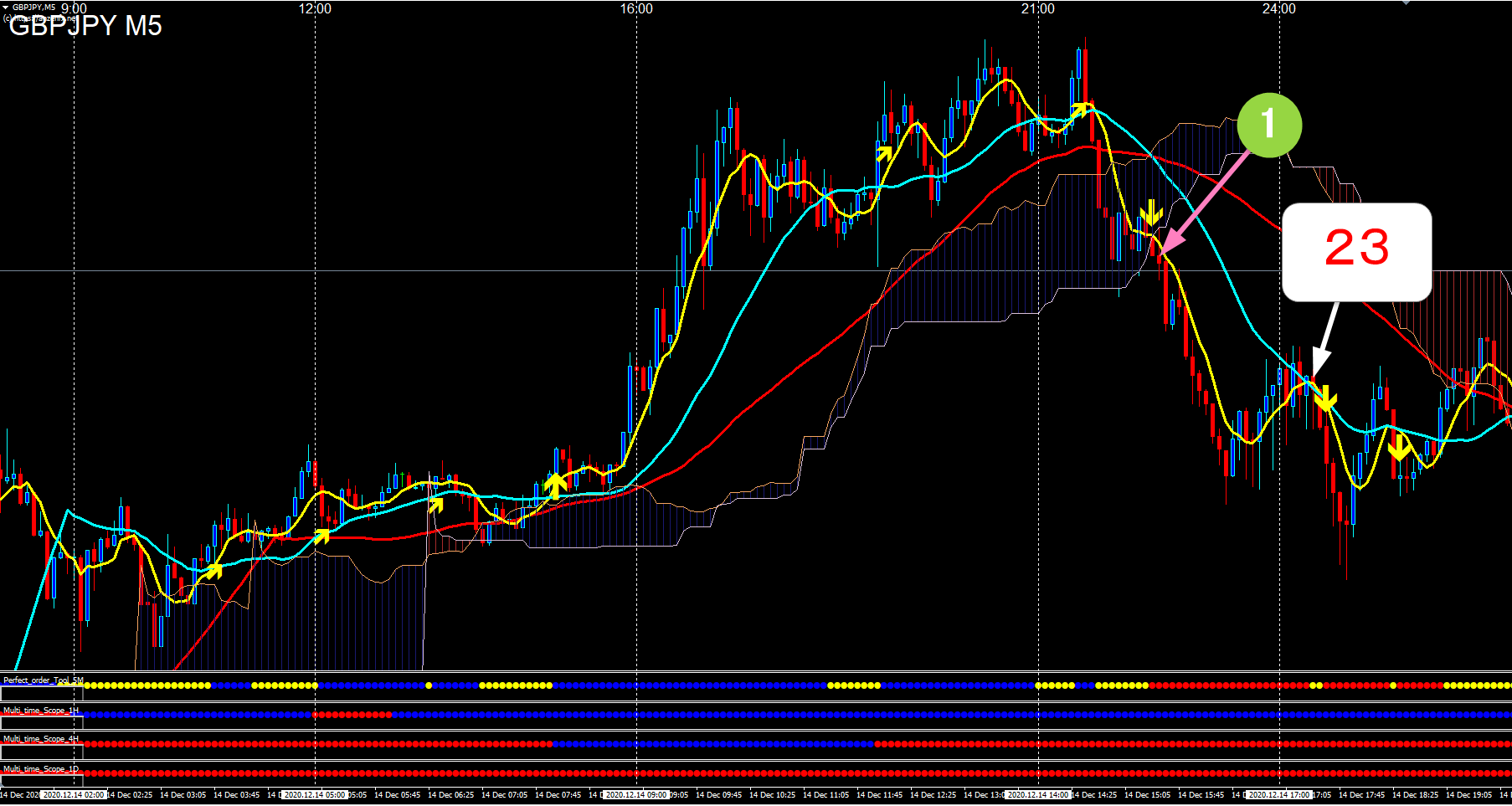The image size is (1512, 806).
Task: Click the 14 Dec 09:45 axis label
Action: pos(719,795)
